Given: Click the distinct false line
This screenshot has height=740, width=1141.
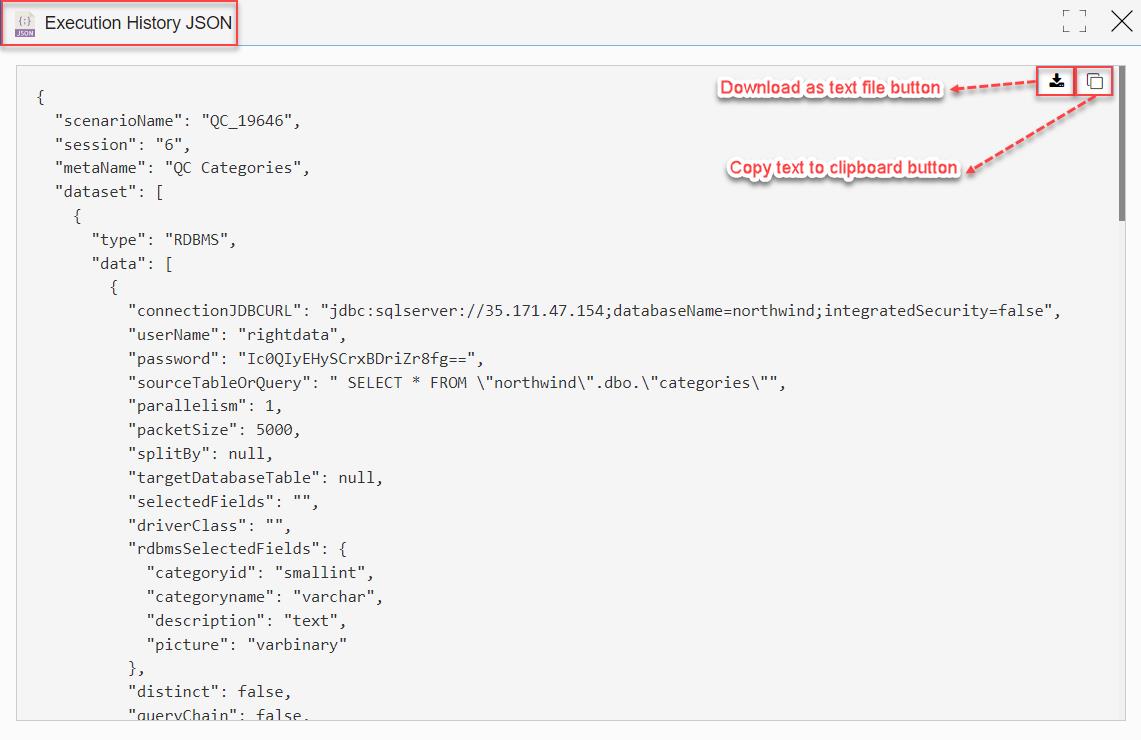Looking at the screenshot, I should (x=210, y=692).
